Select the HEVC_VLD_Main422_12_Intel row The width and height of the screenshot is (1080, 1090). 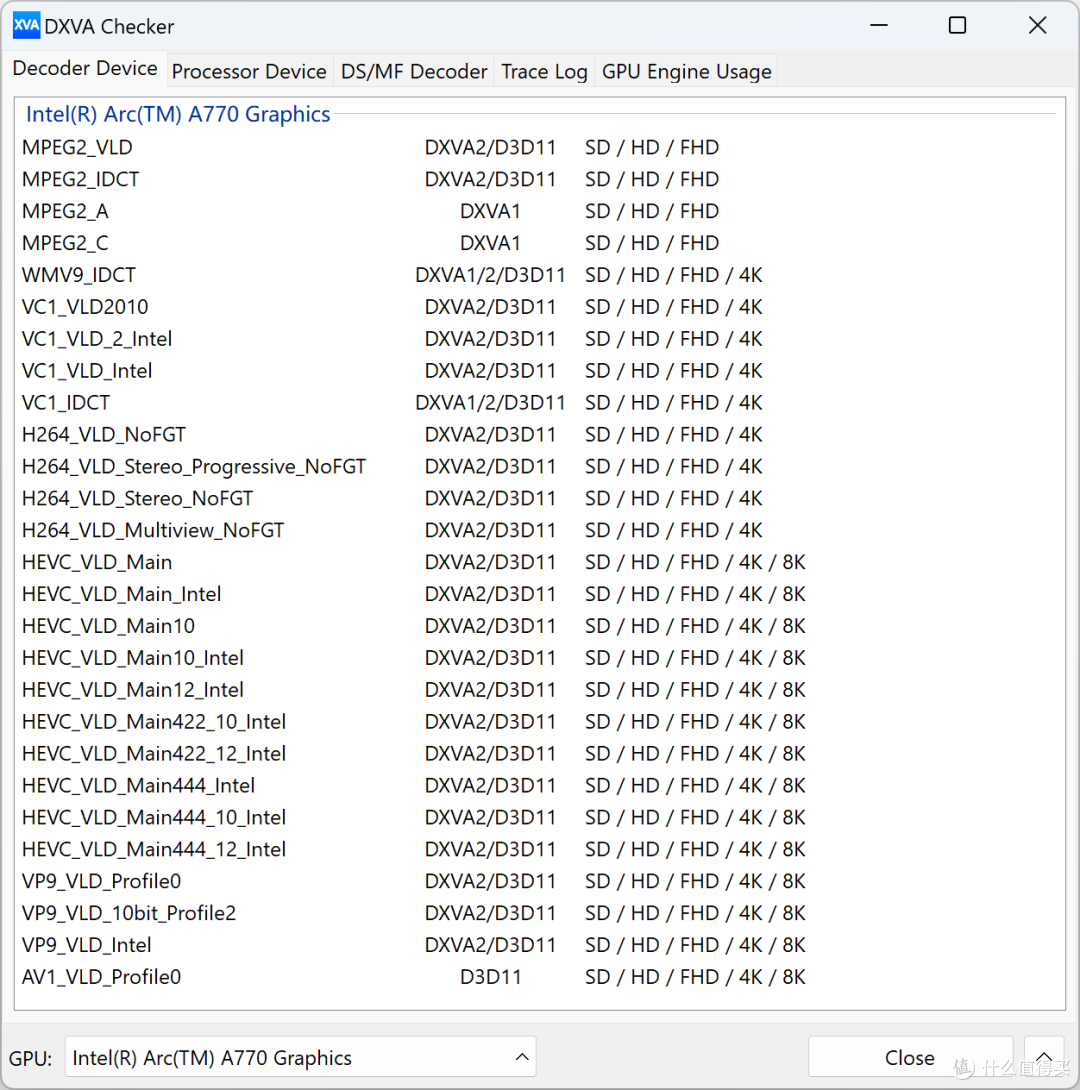click(539, 754)
